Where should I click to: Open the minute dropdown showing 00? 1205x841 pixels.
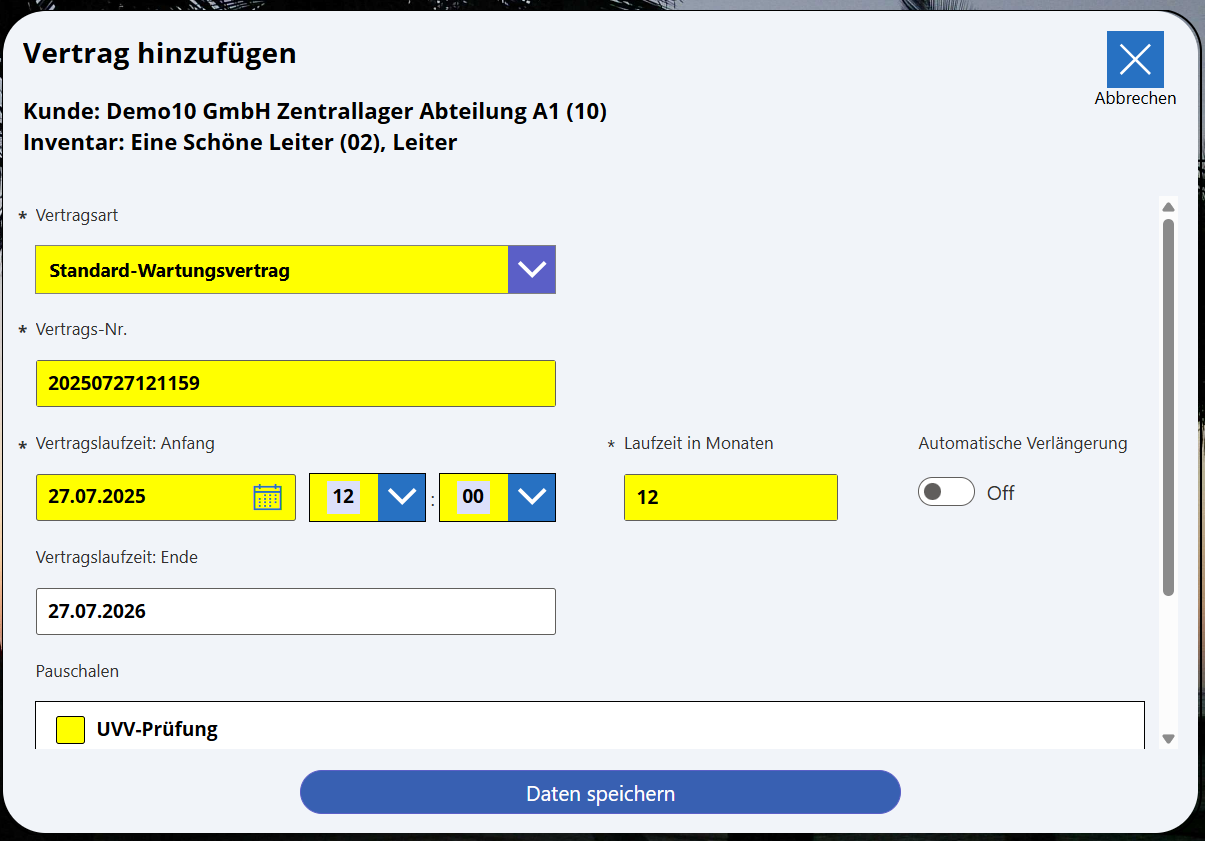(x=531, y=497)
